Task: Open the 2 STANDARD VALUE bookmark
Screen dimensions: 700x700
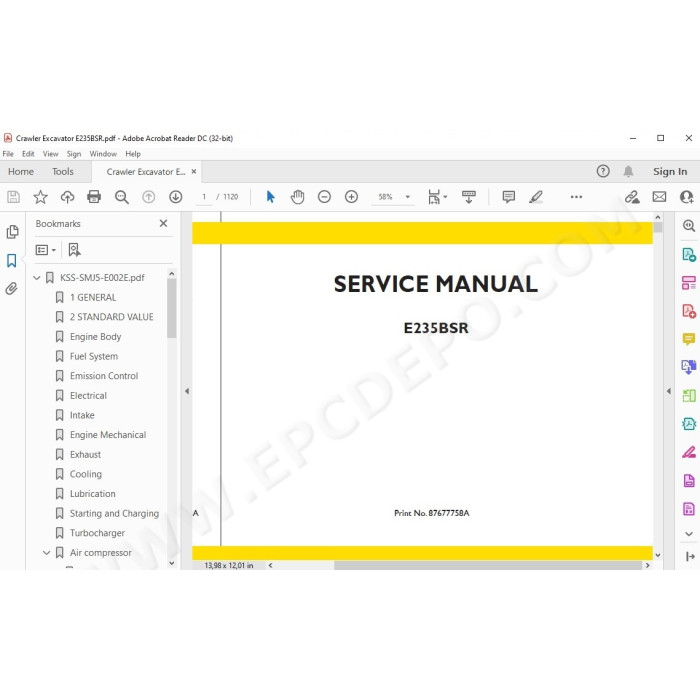Action: [x=112, y=317]
